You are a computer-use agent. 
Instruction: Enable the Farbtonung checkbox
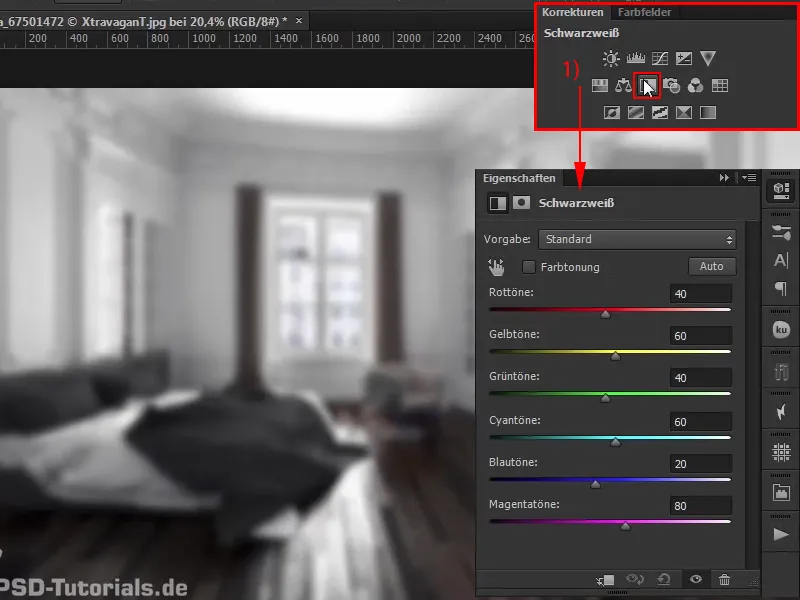[x=527, y=266]
